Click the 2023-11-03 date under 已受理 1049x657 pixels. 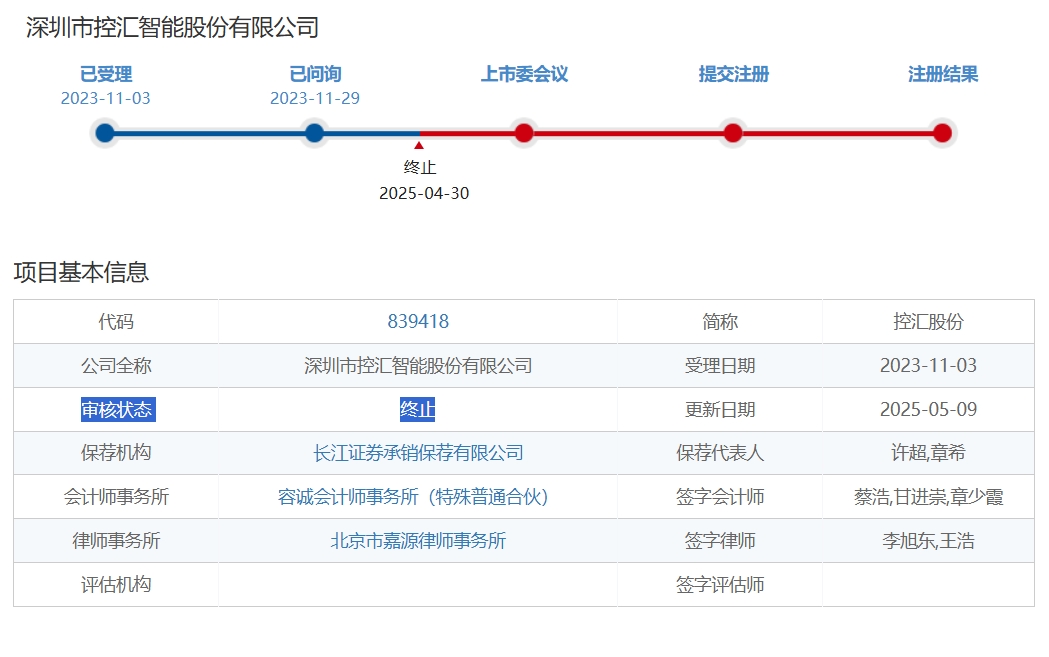coord(106,98)
